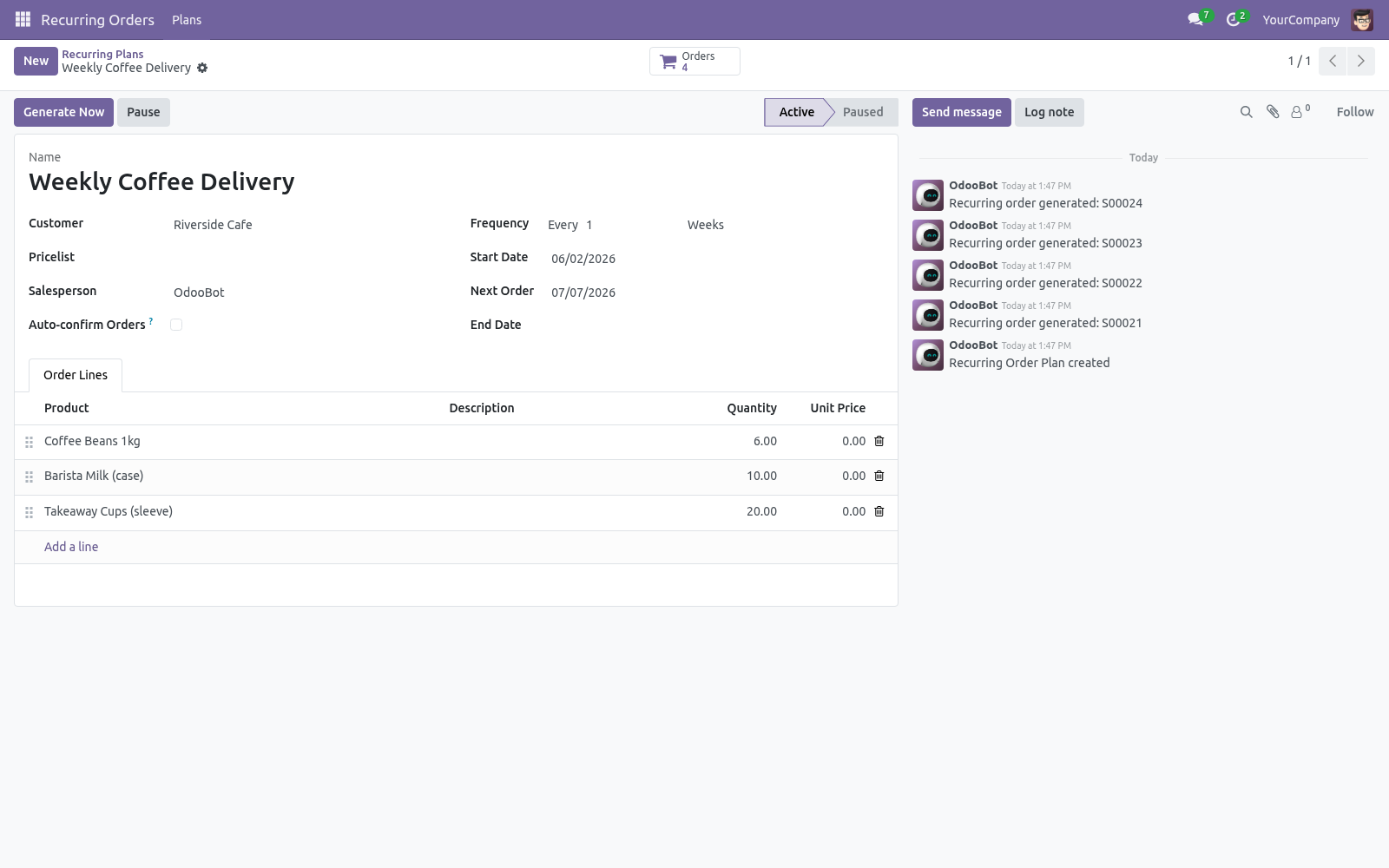Viewport: 1389px width, 868px height.
Task: Search chatter messages magnifier icon
Action: [x=1247, y=112]
